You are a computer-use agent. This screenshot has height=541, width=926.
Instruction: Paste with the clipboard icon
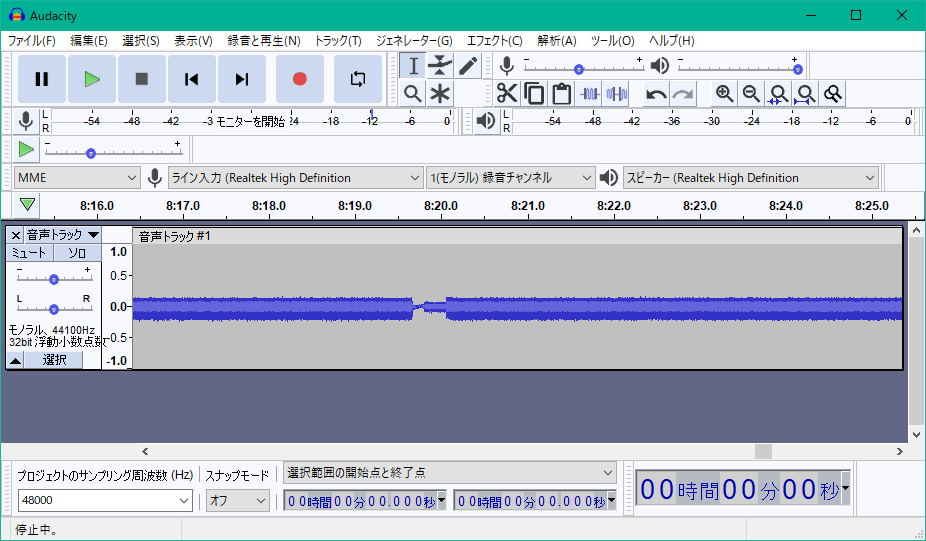pos(561,93)
